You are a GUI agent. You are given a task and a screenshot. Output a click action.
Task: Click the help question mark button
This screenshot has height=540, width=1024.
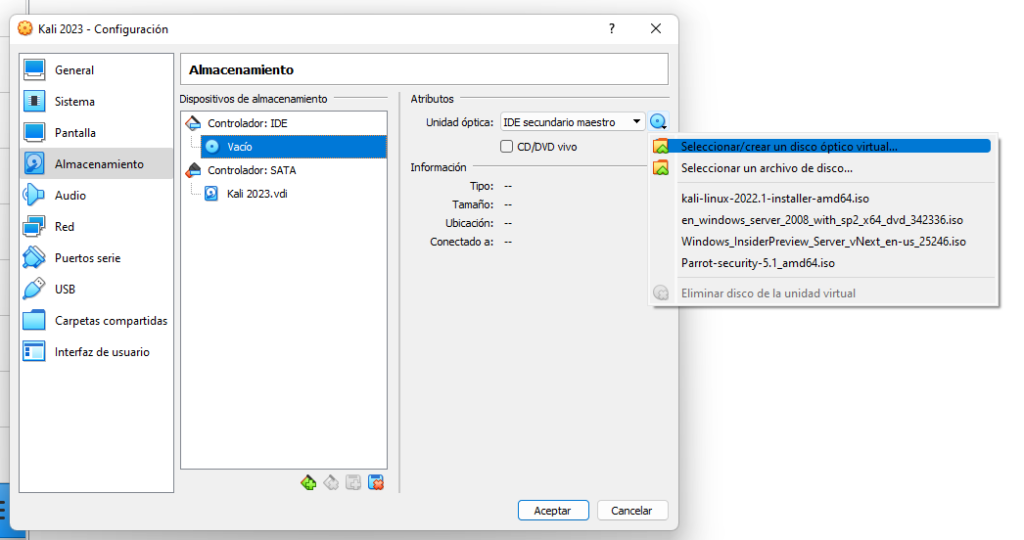[611, 29]
